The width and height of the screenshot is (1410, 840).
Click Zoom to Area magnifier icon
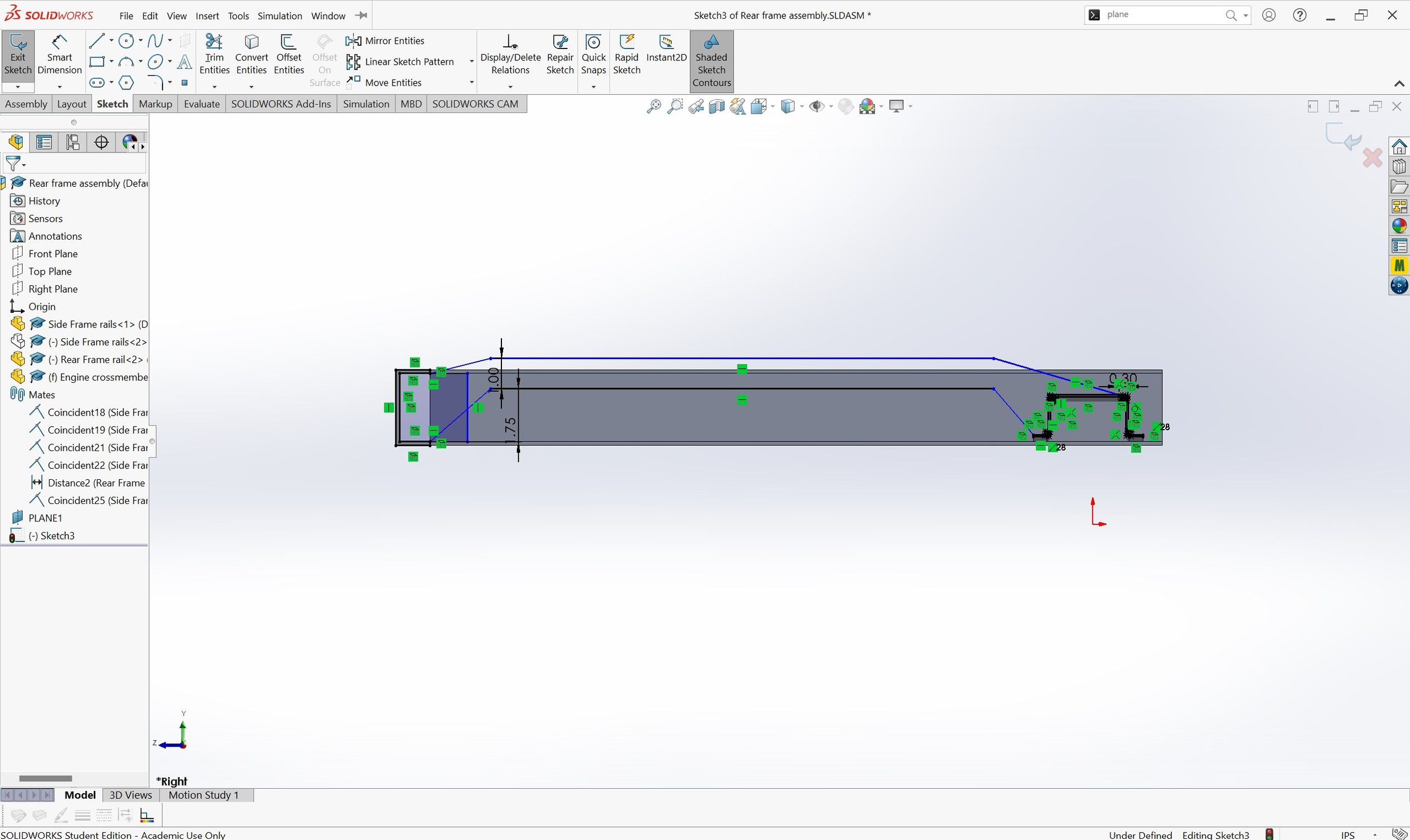(x=675, y=107)
